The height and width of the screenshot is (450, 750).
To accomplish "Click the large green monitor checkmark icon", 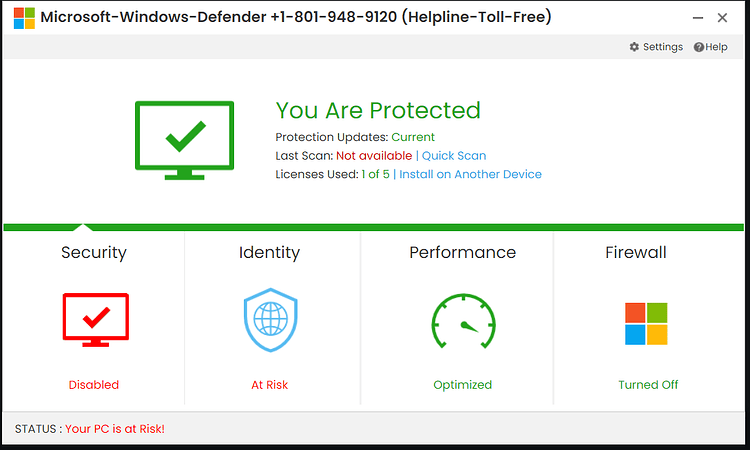I will (184, 140).
